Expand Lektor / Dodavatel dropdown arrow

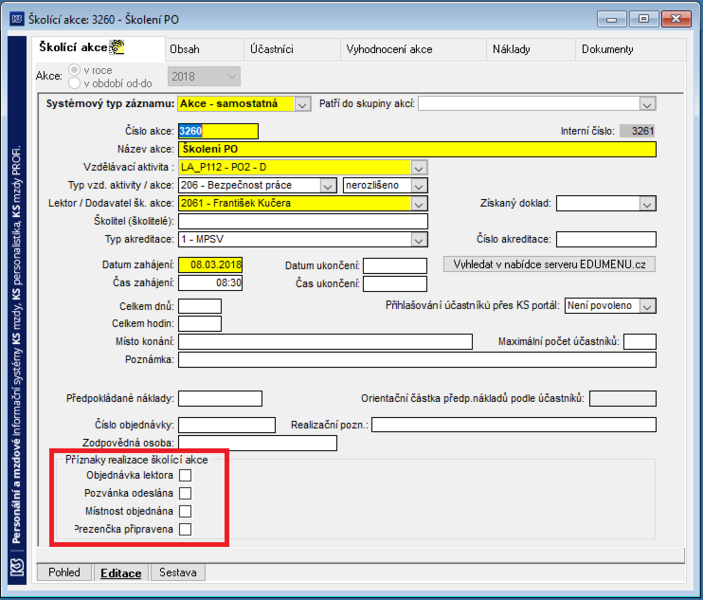pyautogui.click(x=419, y=204)
